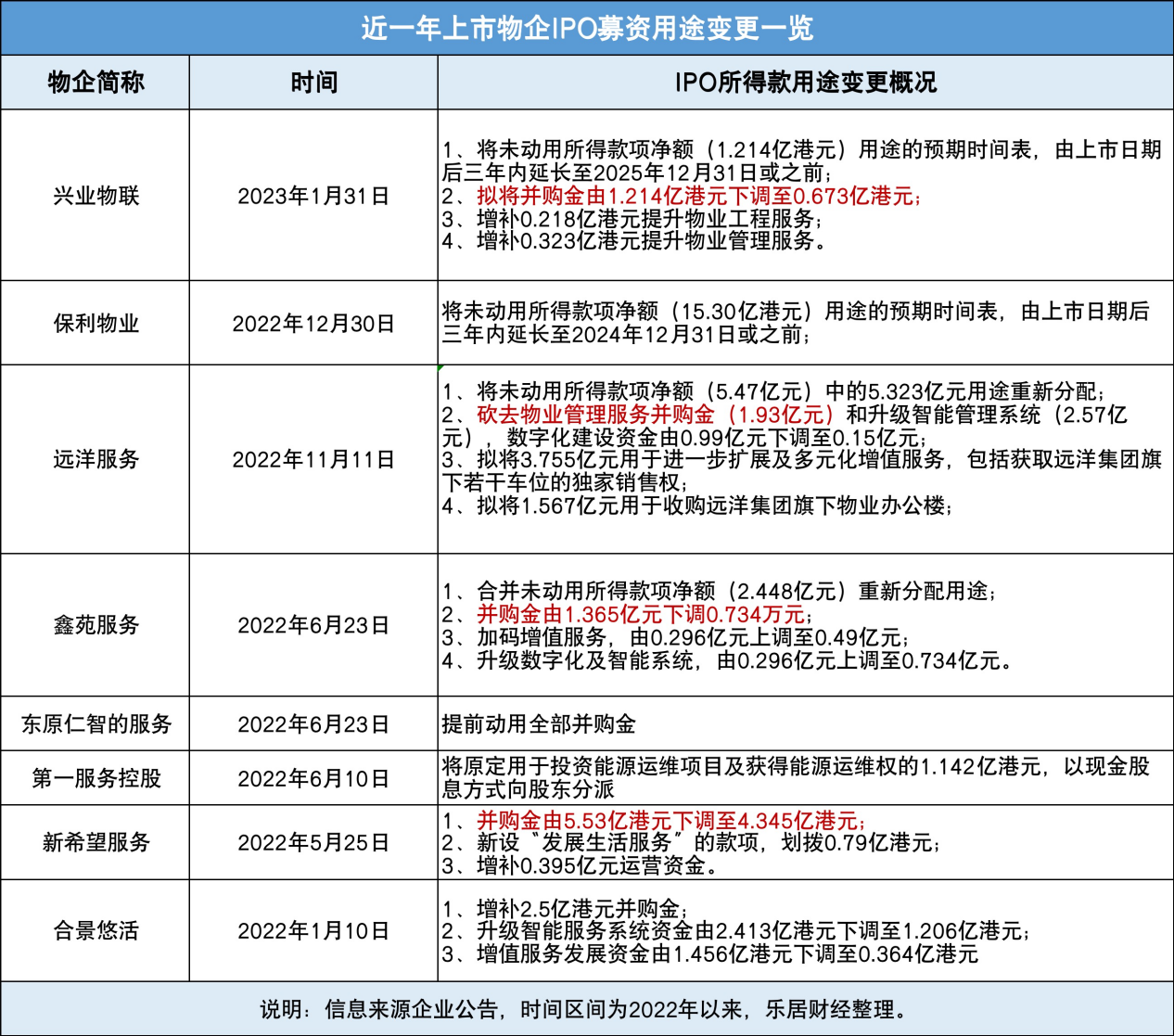Click the 2022年11月11日 date cell
This screenshot has width=1174, height=1036.
313,459
